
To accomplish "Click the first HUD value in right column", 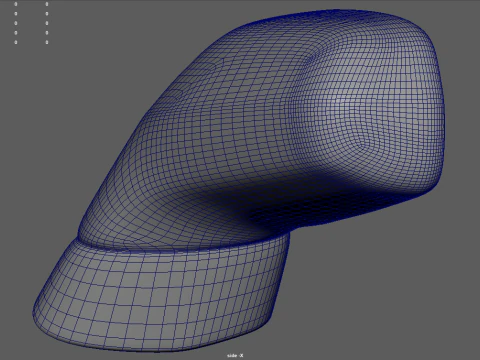I will [47, 4].
